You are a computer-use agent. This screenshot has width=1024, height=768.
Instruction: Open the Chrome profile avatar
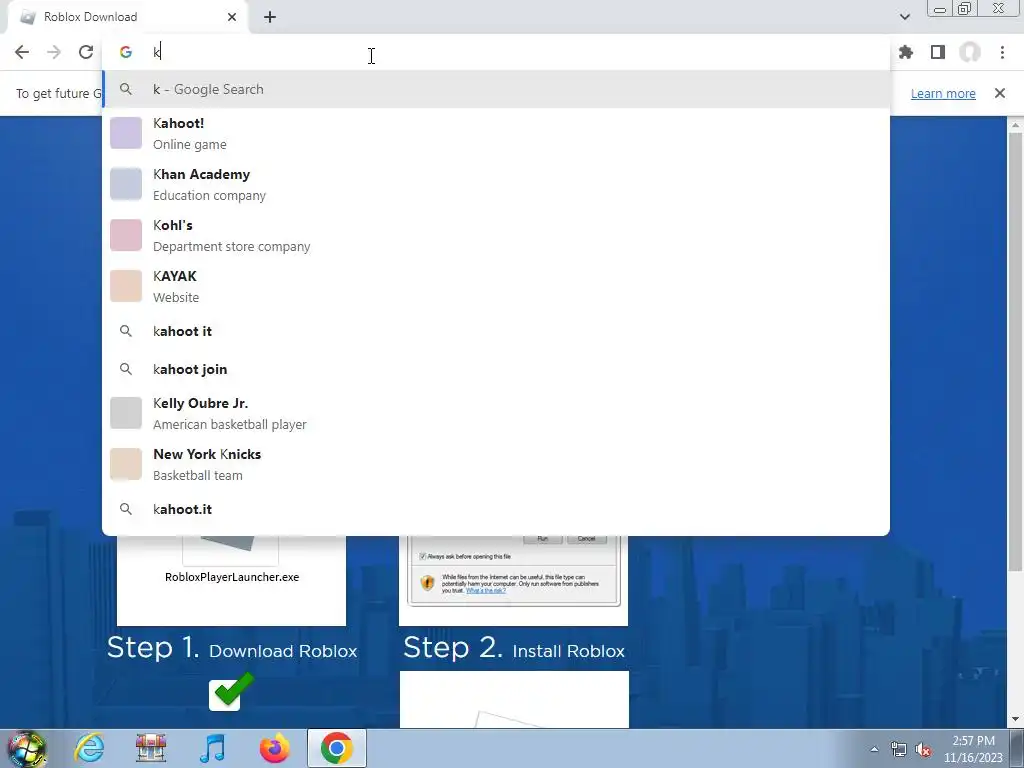970,52
